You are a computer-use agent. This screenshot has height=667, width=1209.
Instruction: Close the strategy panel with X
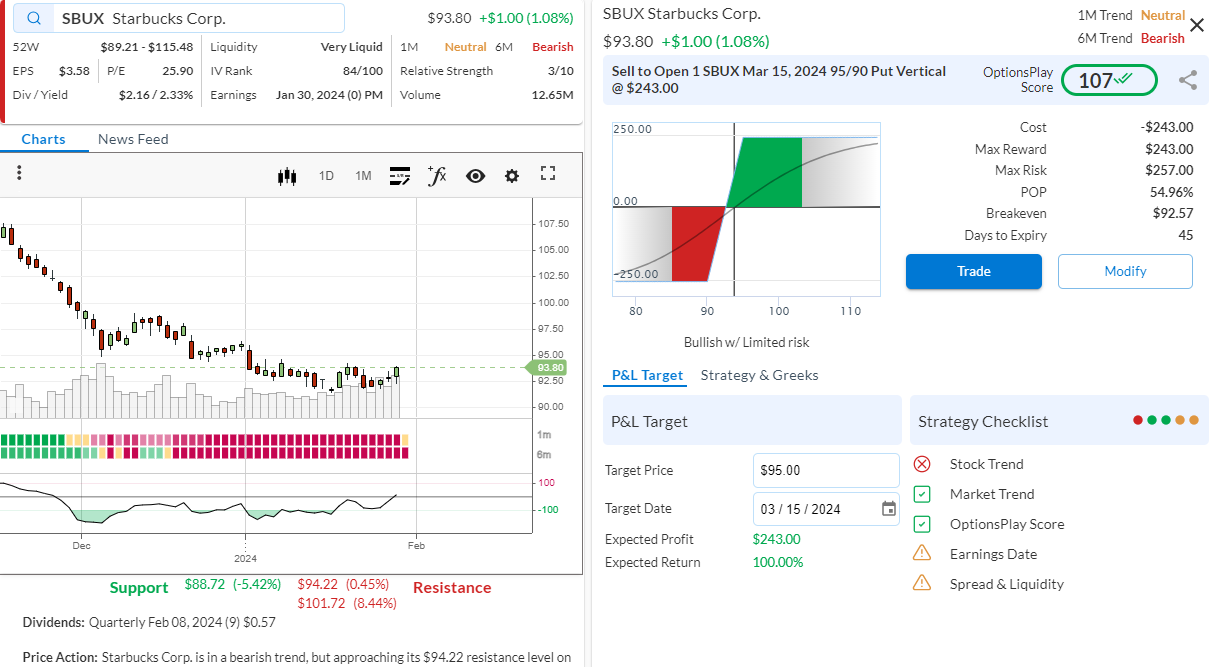[1196, 25]
